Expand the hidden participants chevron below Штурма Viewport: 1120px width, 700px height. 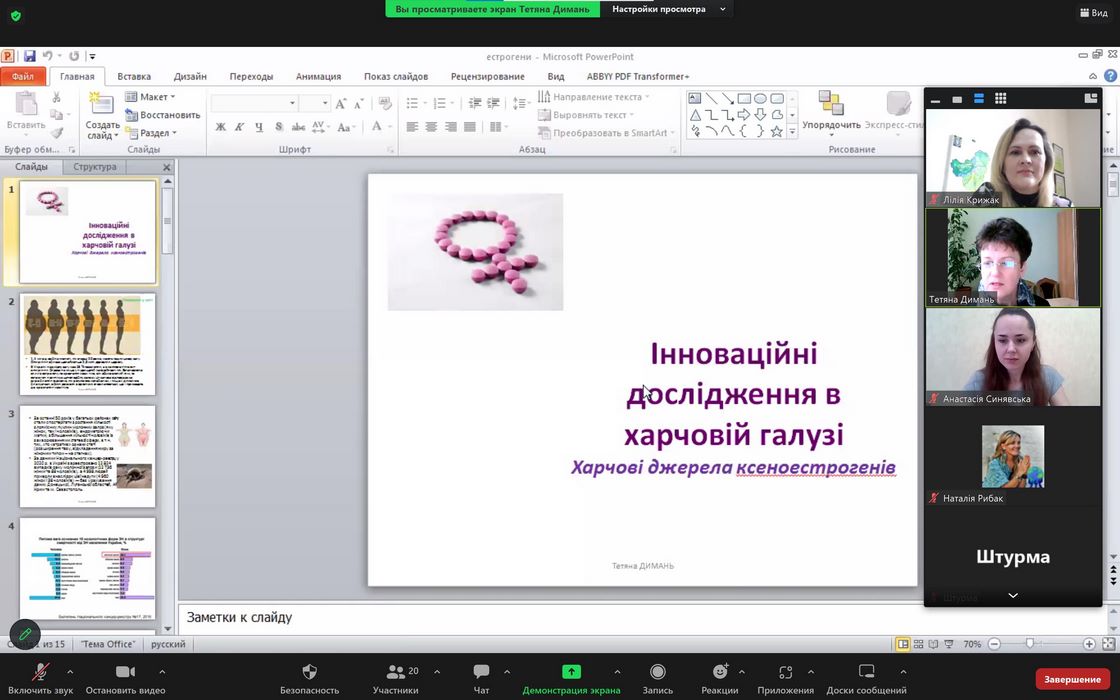pyautogui.click(x=1012, y=595)
